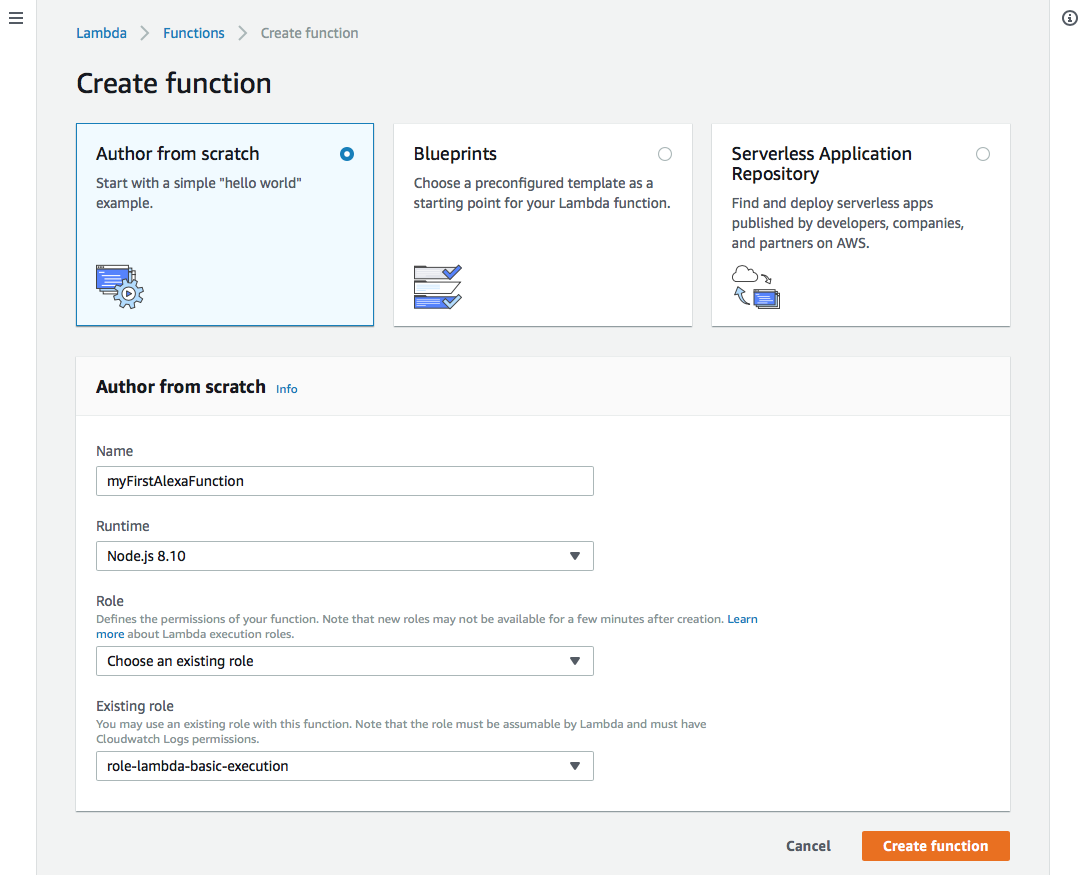Open the navigation hamburger menu
The width and height of the screenshot is (1087, 875).
tap(15, 17)
